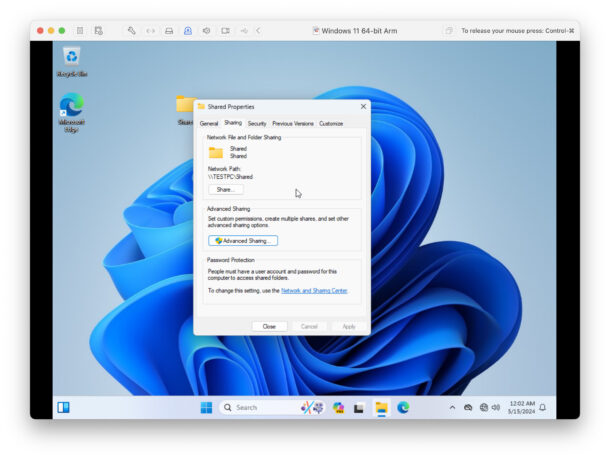This screenshot has height=459, width=610.
Task: Click the Share... button
Action: (x=225, y=189)
